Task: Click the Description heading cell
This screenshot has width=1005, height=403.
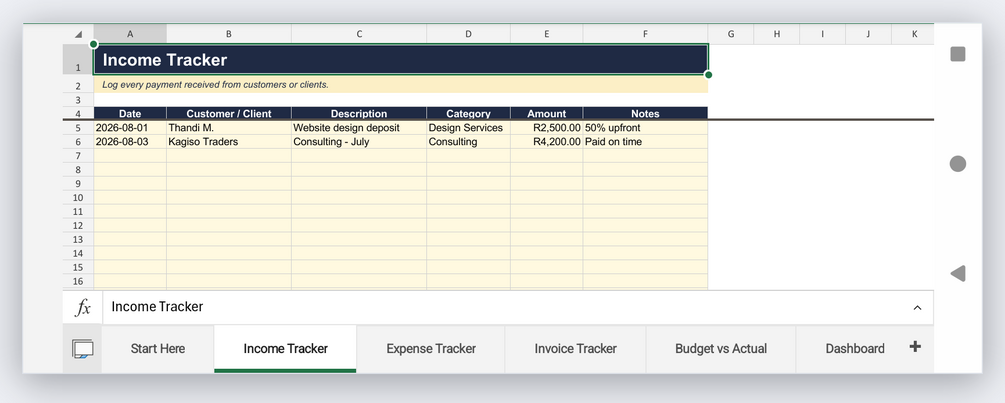Action: [x=359, y=113]
